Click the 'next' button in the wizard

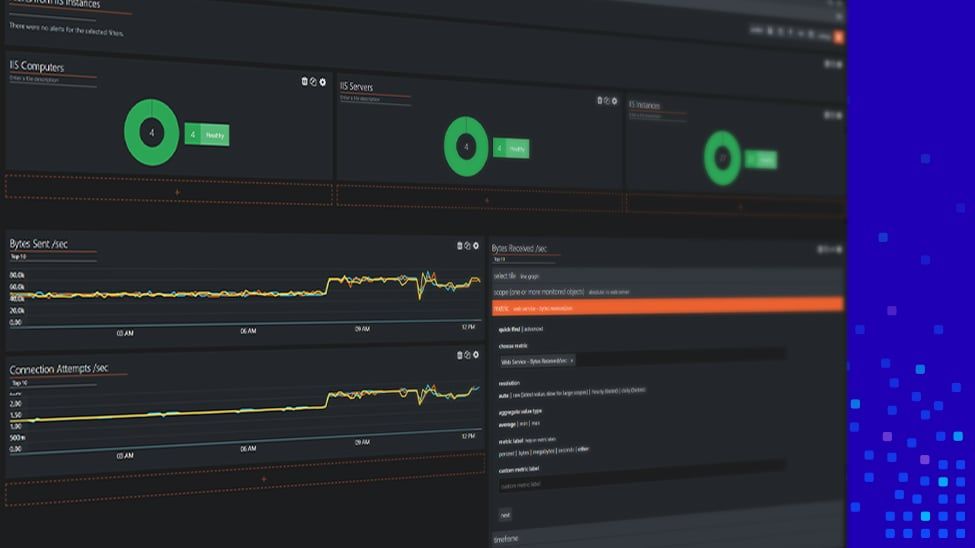pyautogui.click(x=505, y=514)
